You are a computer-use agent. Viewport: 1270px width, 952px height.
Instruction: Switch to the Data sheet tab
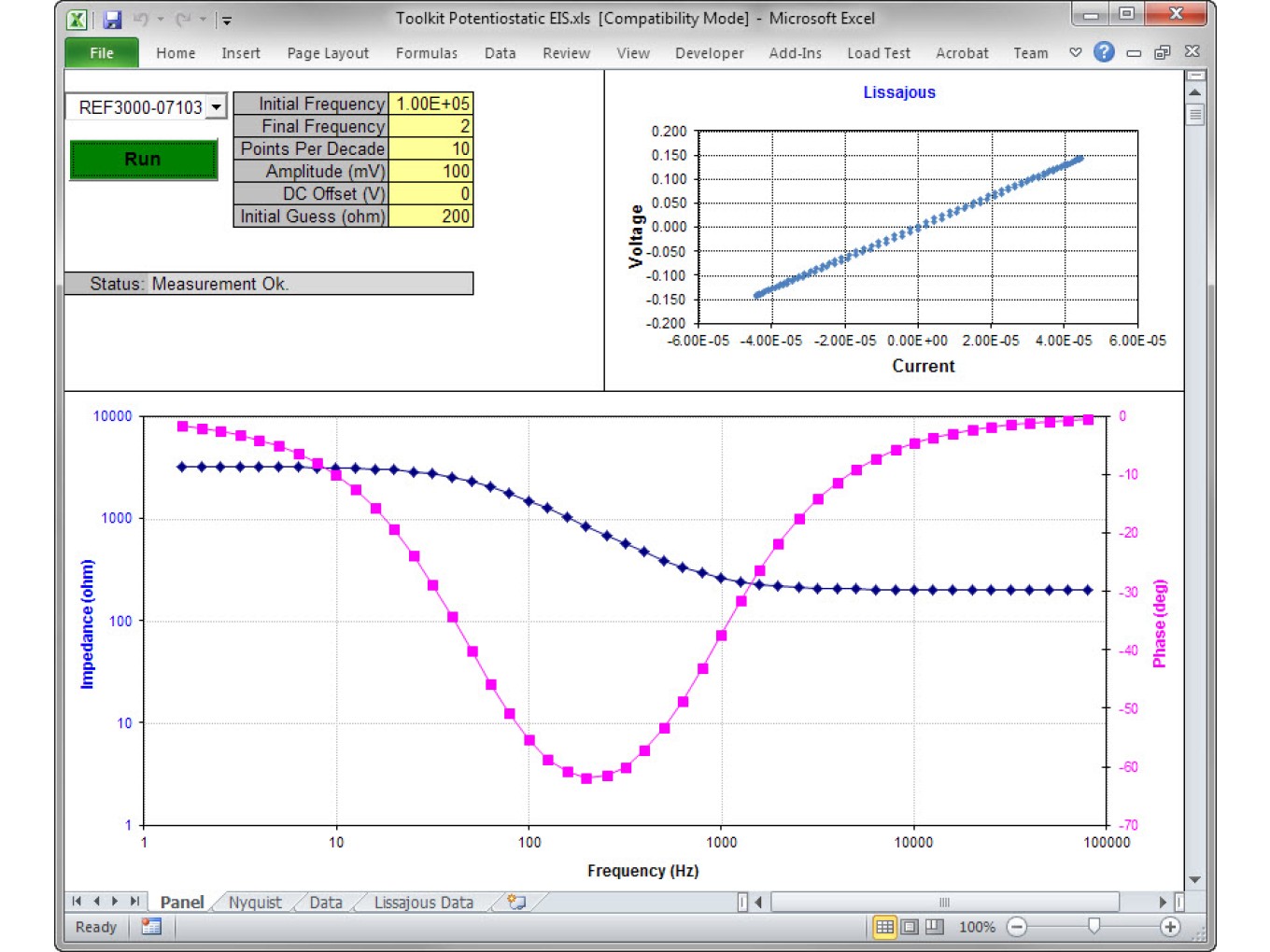coord(326,903)
